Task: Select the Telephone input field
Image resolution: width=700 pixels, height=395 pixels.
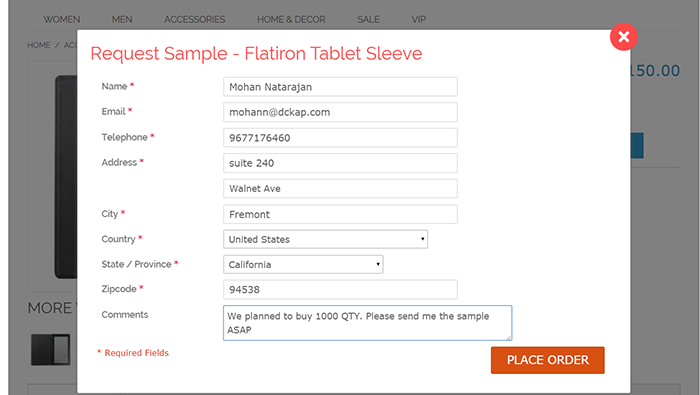Action: (340, 137)
